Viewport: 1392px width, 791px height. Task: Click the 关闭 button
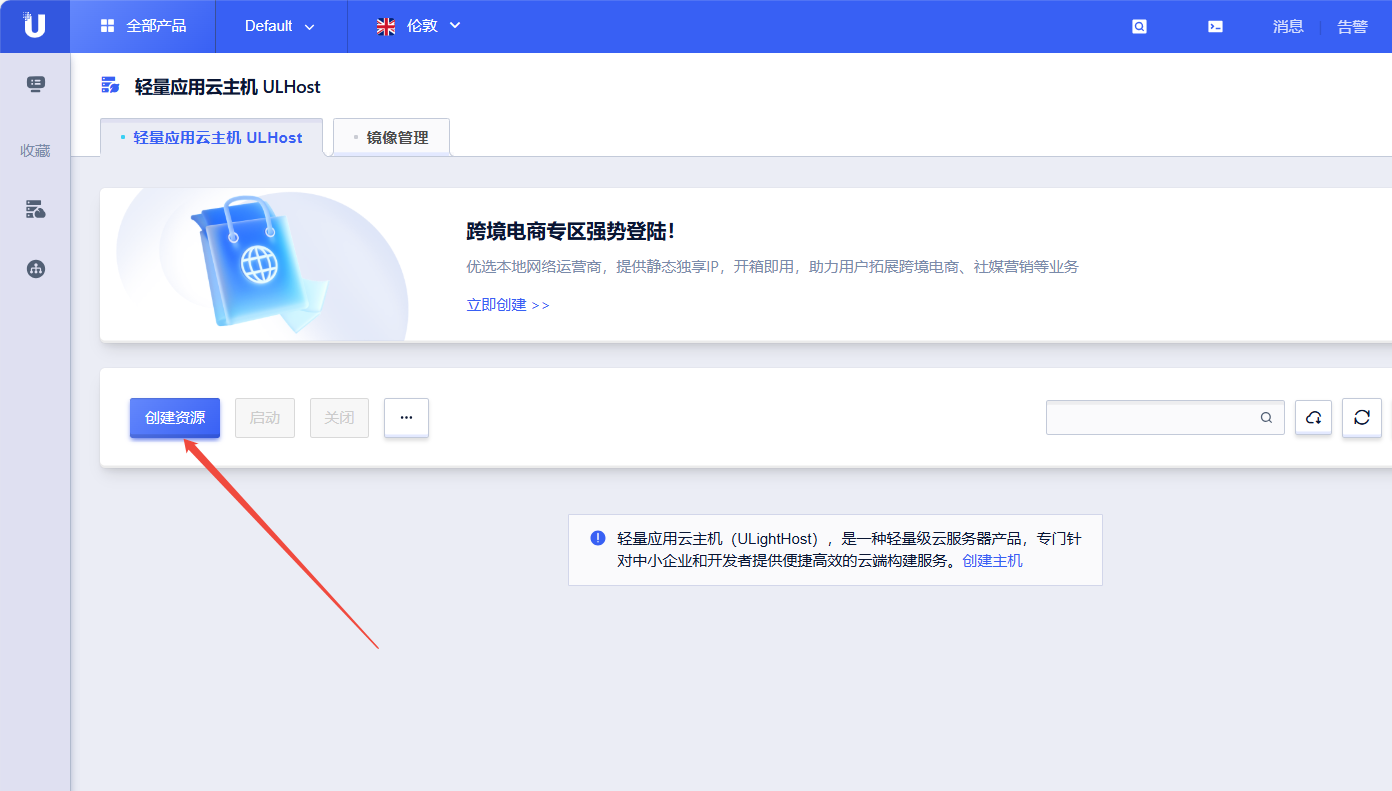339,418
